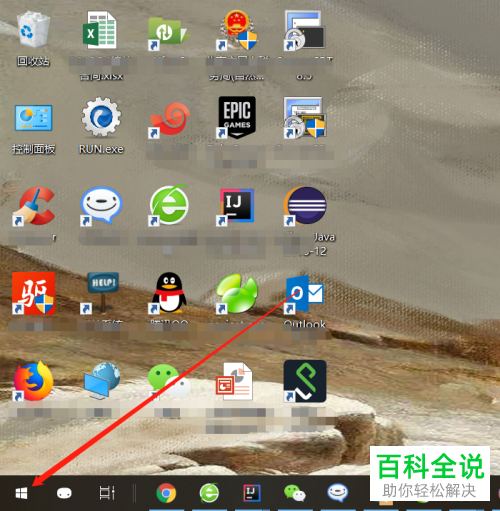Launch Outlook desktop shortcut
The width and height of the screenshot is (500, 511).
304,294
